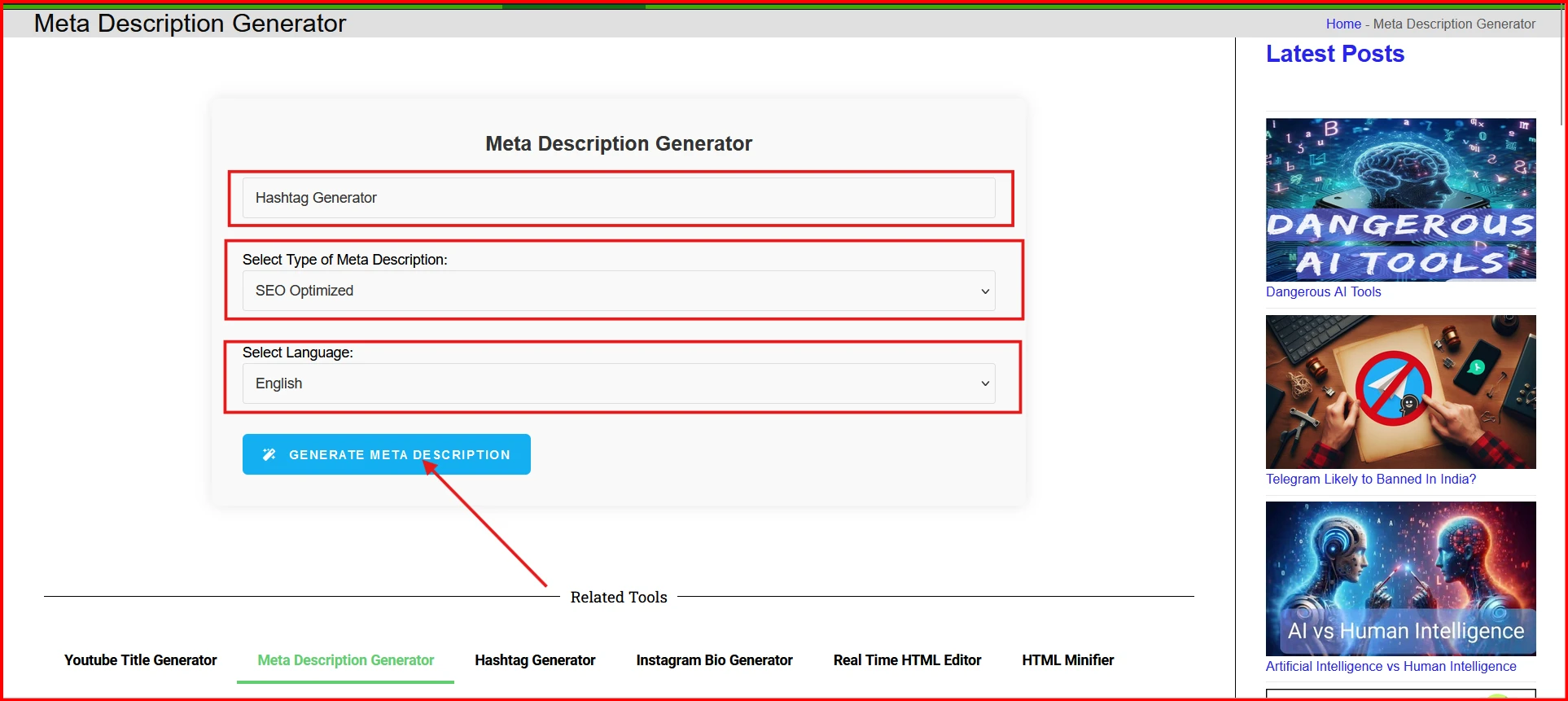Click the Related Tools section heading
This screenshot has height=701, width=1568.
point(619,598)
